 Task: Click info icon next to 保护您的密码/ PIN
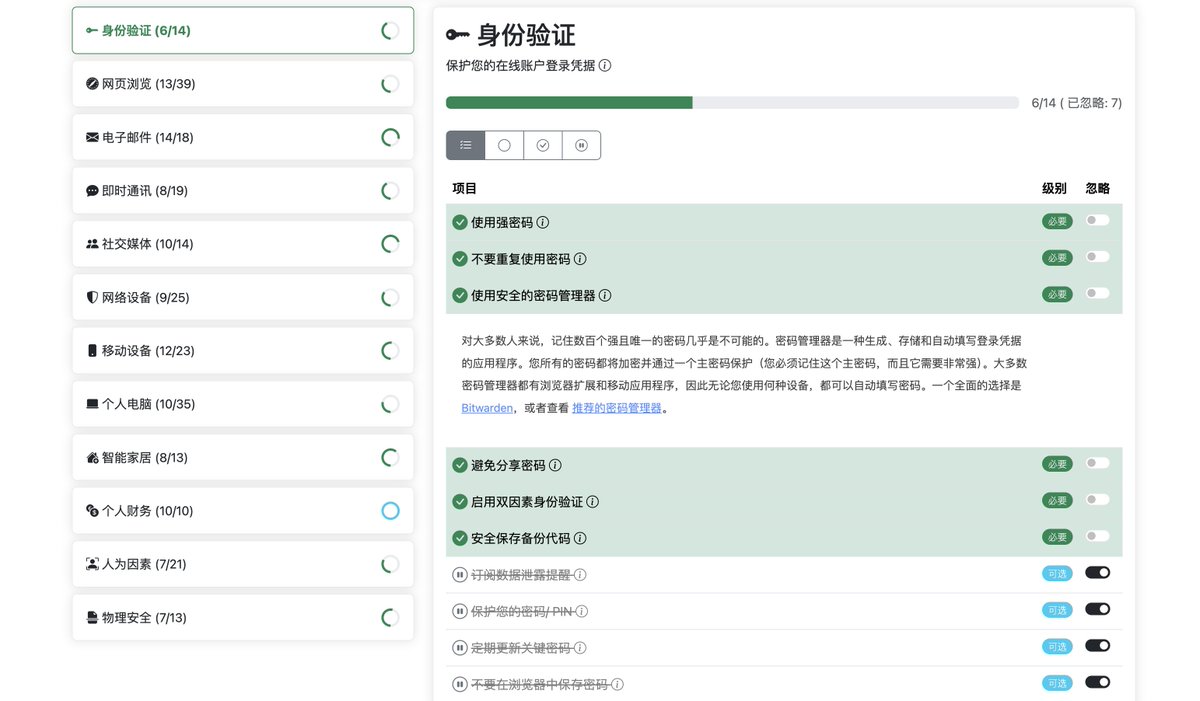click(x=582, y=611)
